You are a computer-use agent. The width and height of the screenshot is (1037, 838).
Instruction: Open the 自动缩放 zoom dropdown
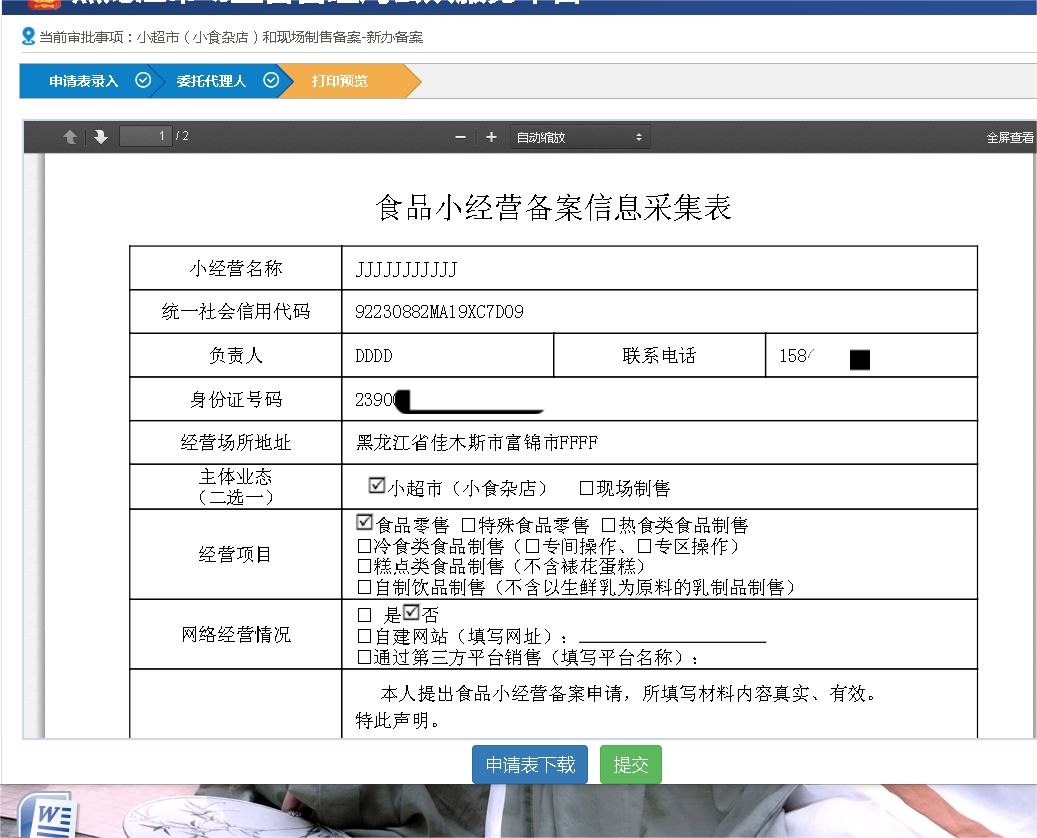(579, 137)
